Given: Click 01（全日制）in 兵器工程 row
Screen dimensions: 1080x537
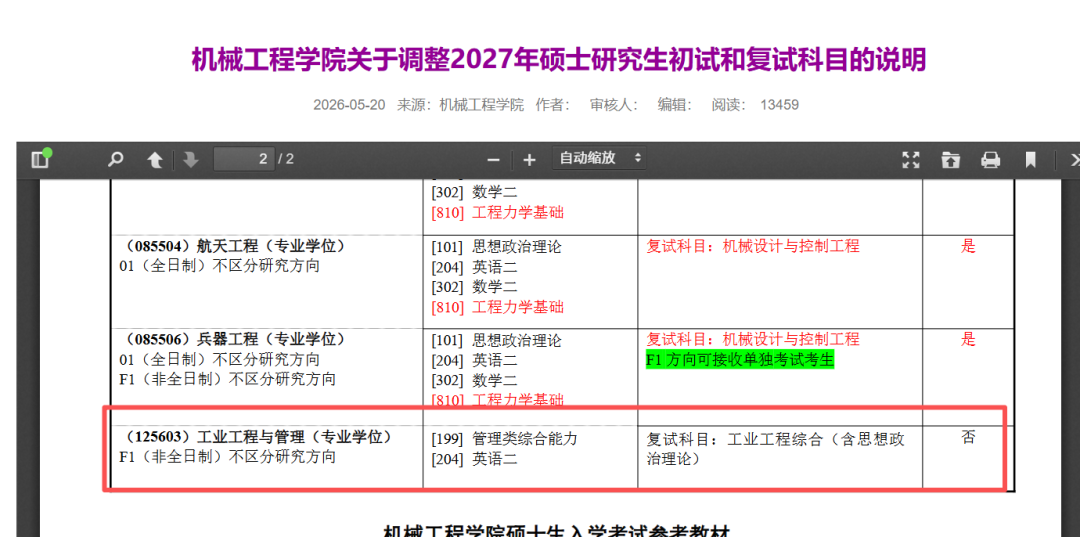Looking at the screenshot, I should [219, 359].
